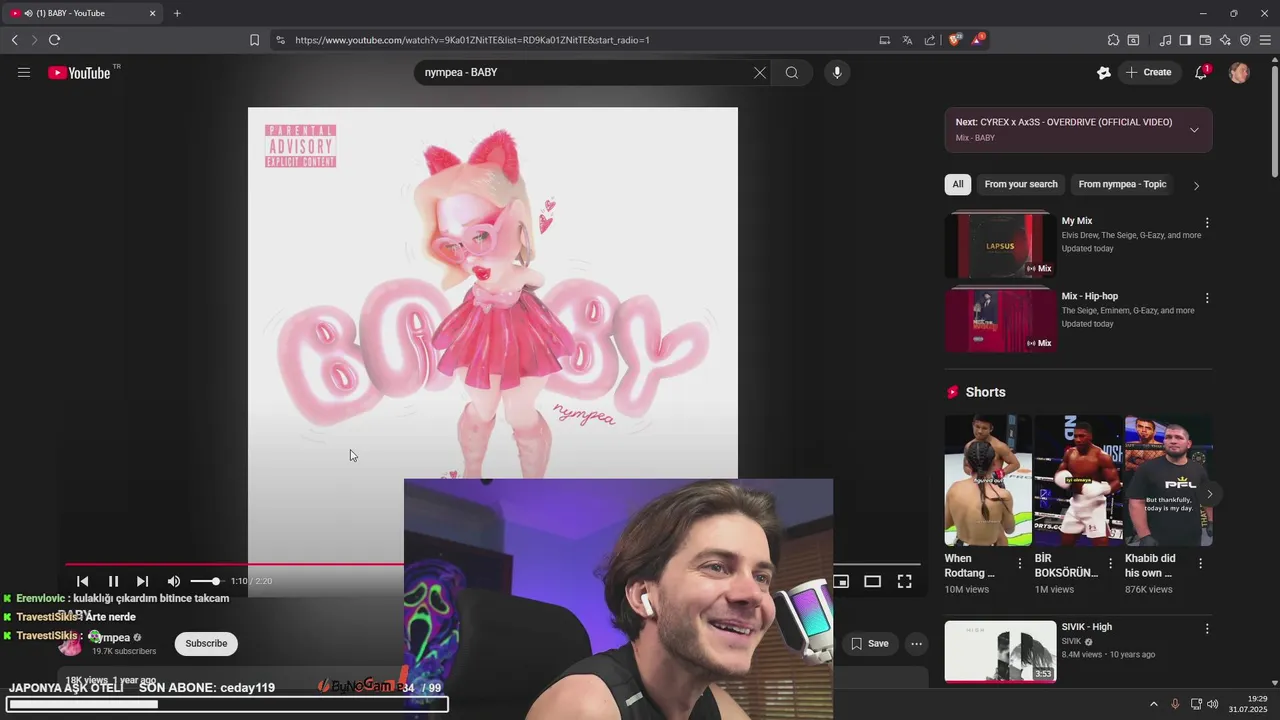Reload the page
Screen dimensions: 1280x720
pos(54,40)
